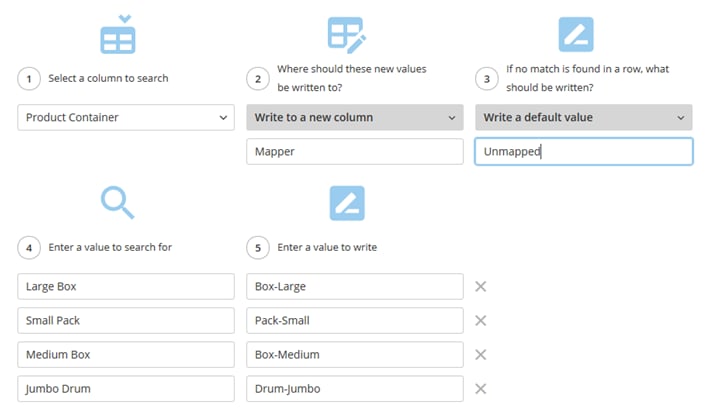Click the table column select icon
This screenshot has width=710, height=417.
[x=118, y=34]
